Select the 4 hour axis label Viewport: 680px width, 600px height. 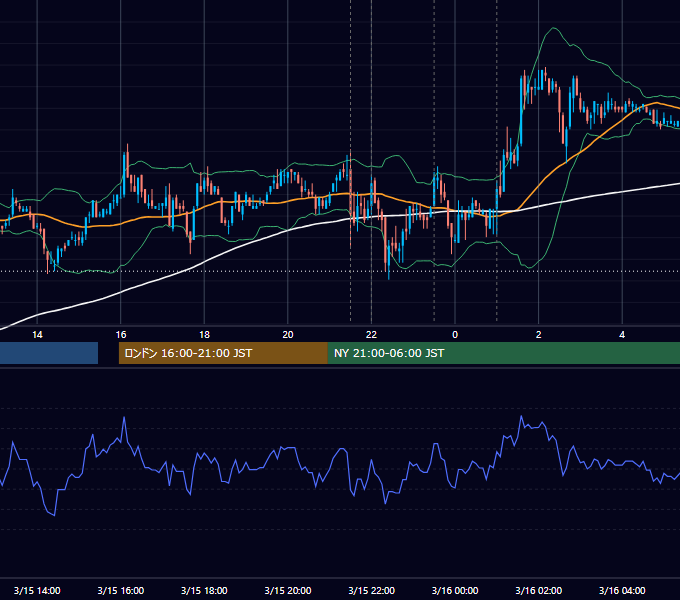coord(622,335)
